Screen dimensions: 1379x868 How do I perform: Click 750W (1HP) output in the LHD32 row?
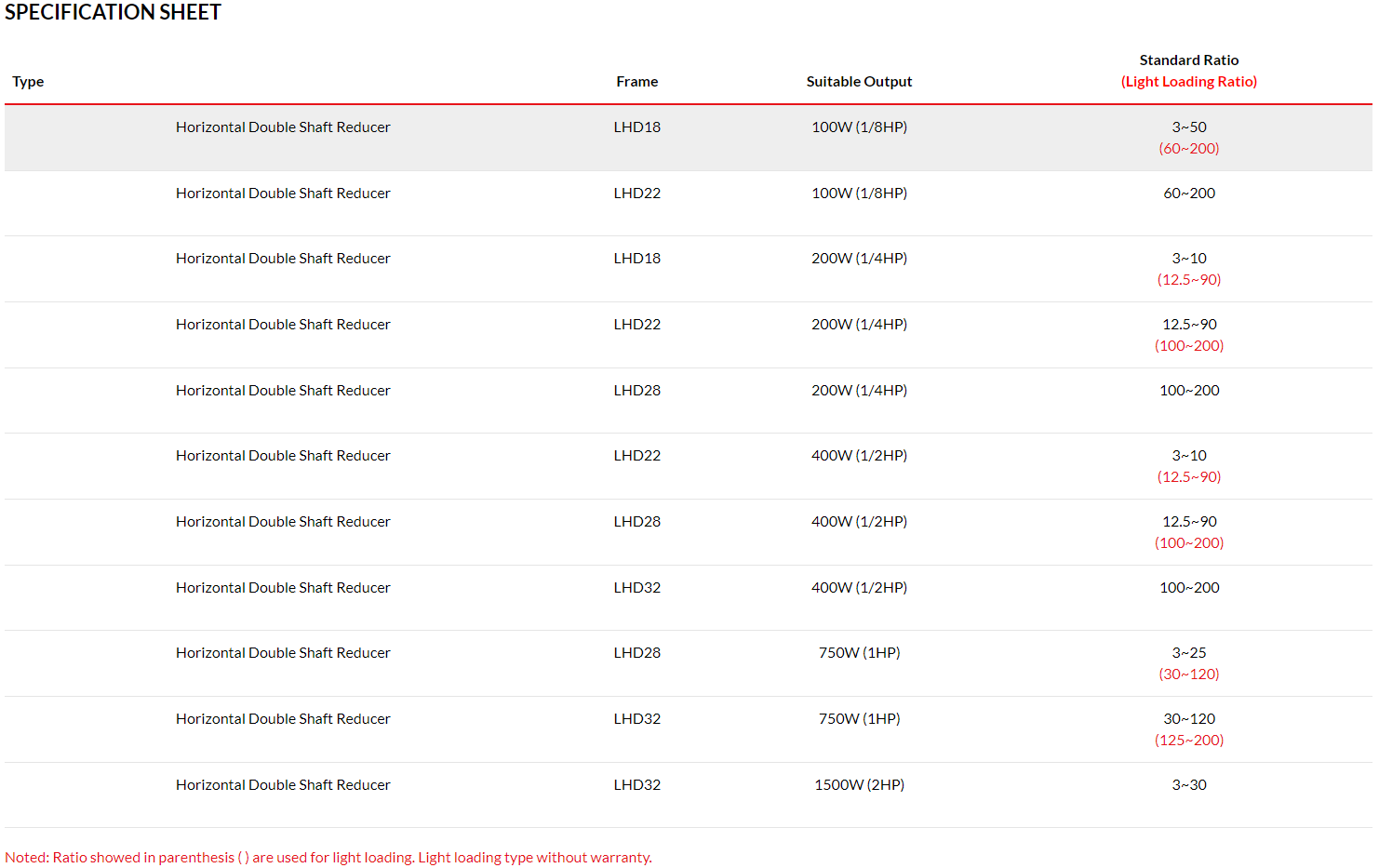coord(859,719)
